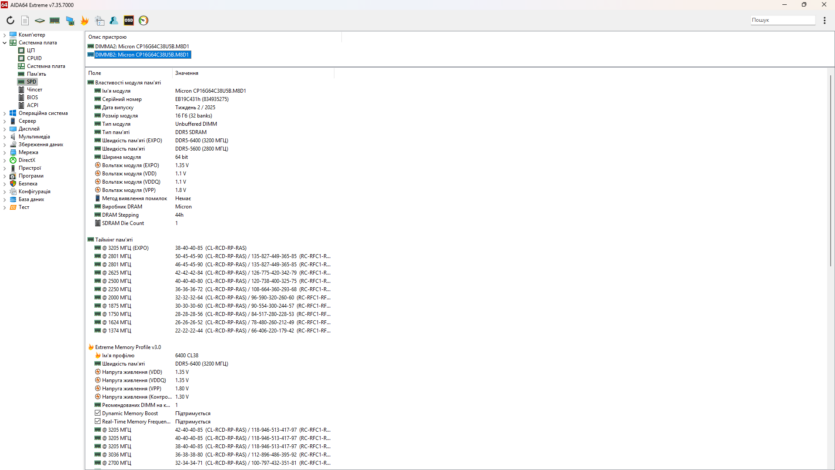
Task: Select the Ім'я профілю row
Action: pos(209,355)
